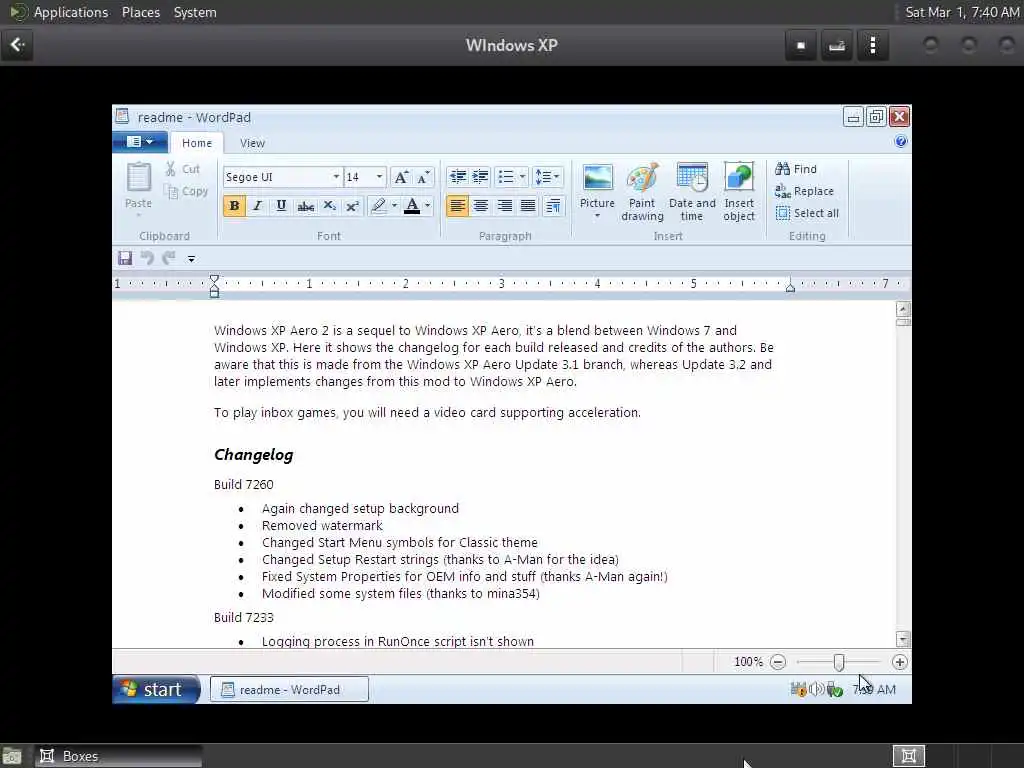
Task: Open the Boxes menu with three dots
Action: pos(872,45)
